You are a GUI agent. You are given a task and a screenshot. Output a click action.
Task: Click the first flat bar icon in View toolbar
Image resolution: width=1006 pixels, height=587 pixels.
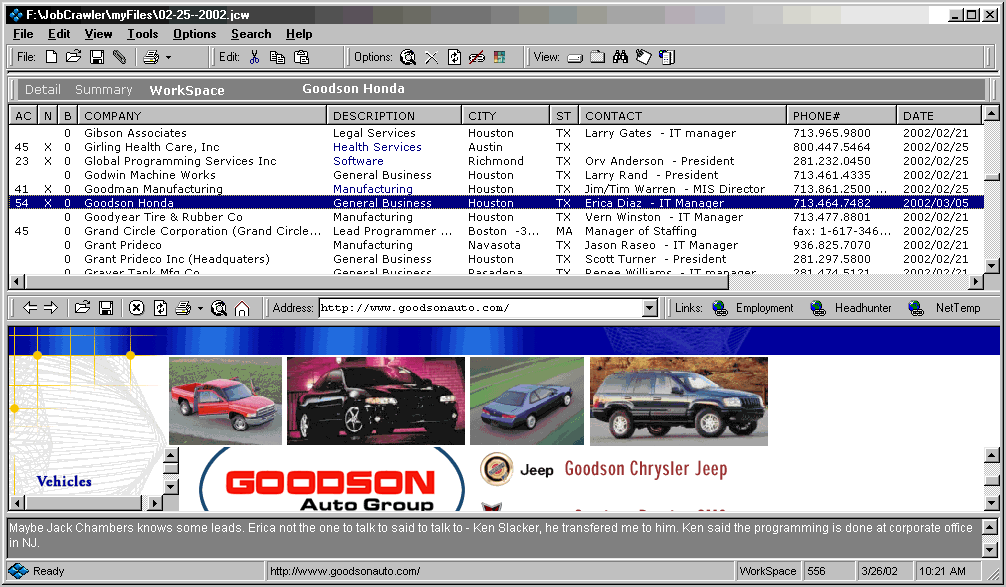click(575, 58)
